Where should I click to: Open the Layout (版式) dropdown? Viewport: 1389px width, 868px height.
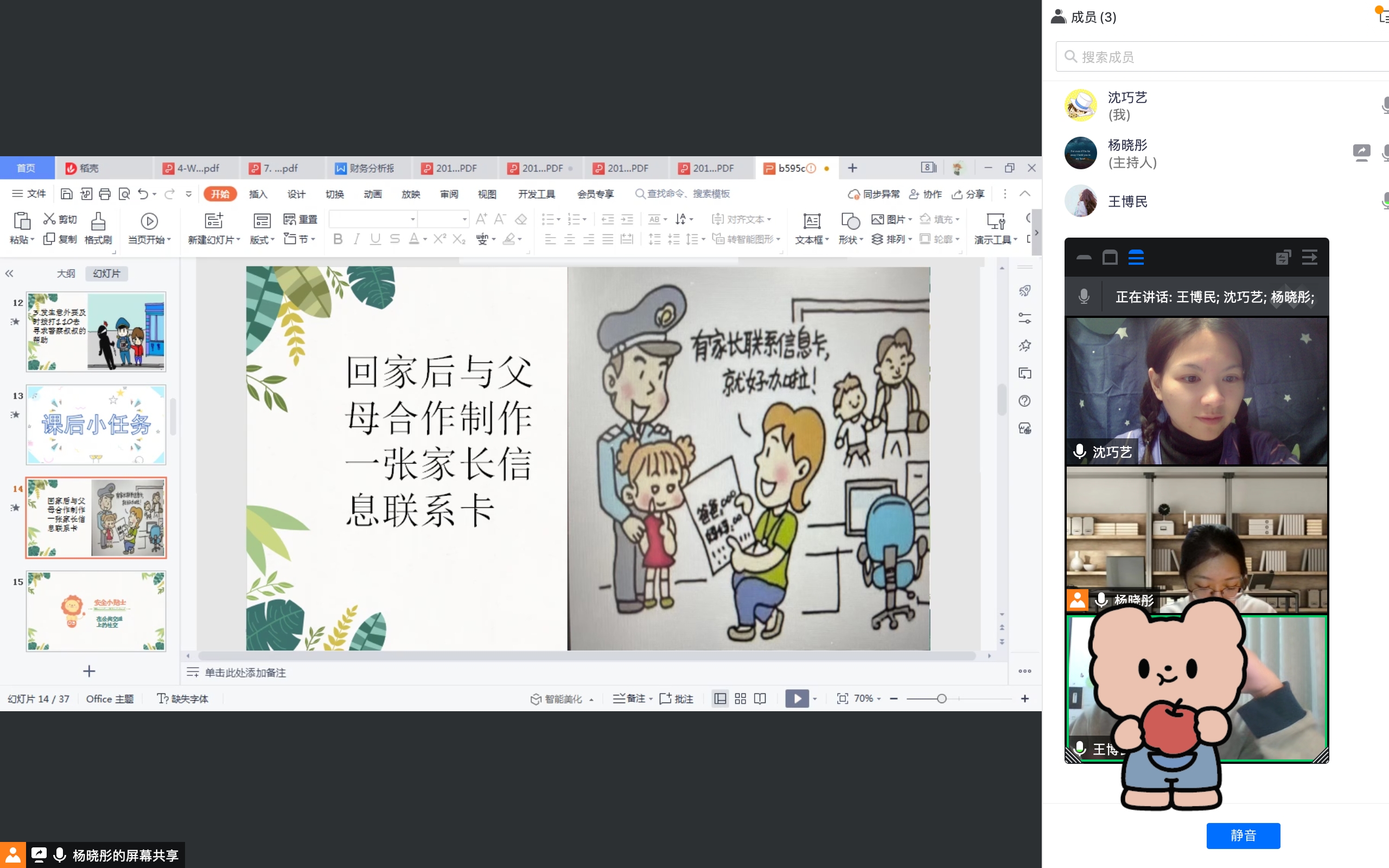click(x=262, y=239)
